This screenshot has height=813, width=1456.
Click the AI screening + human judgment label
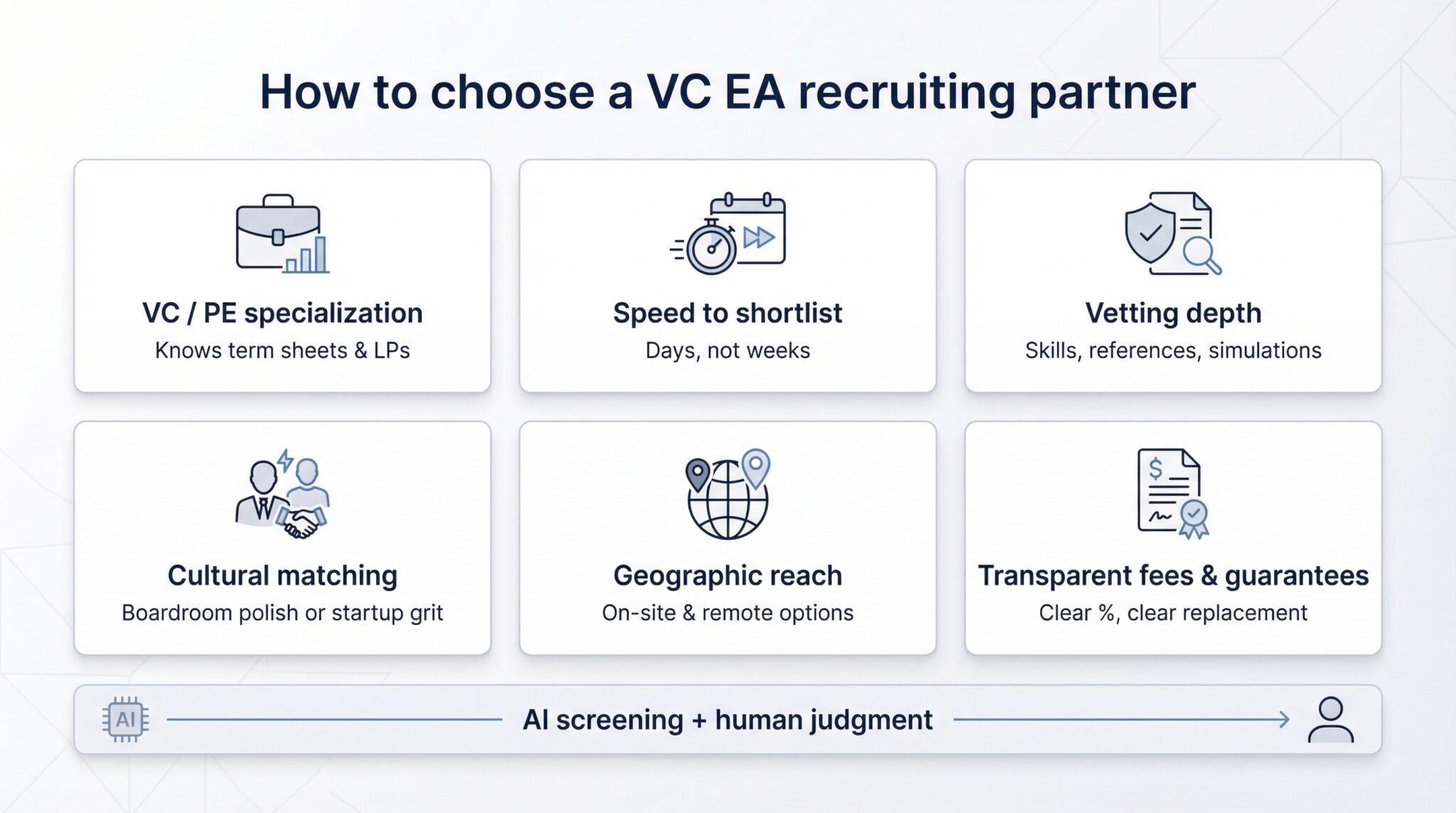pos(727,720)
